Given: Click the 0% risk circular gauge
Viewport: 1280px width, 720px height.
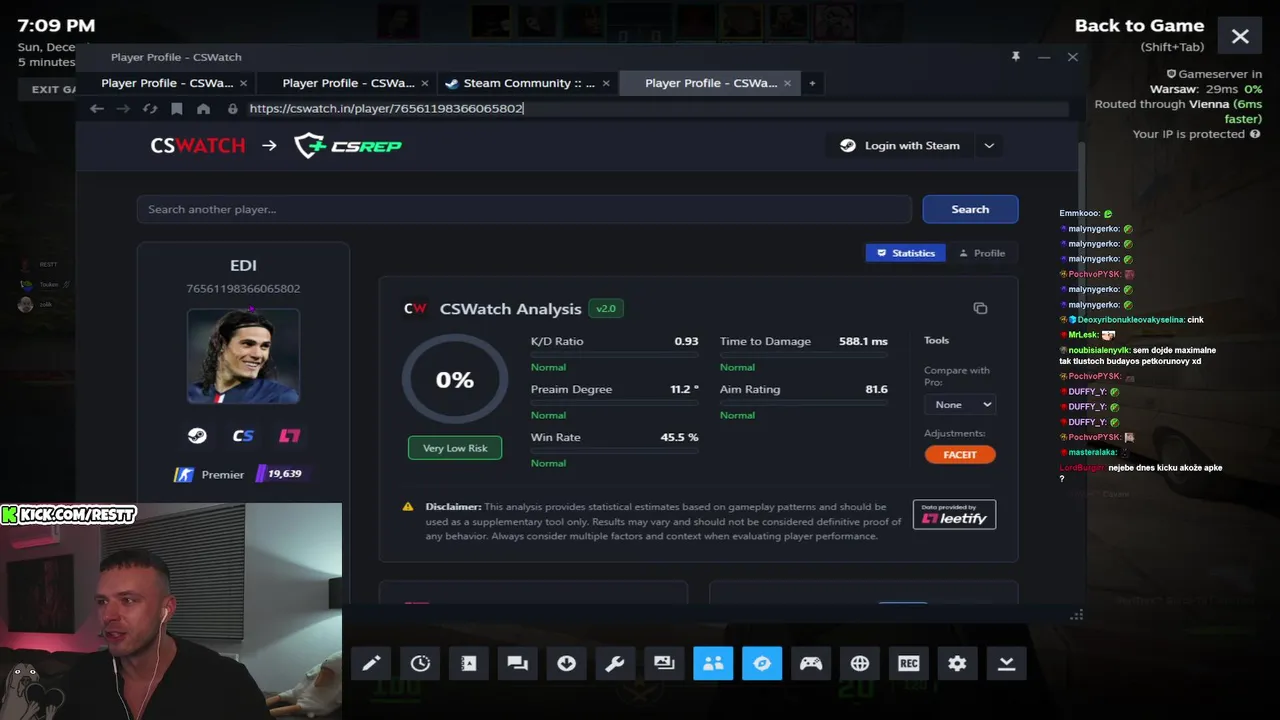Looking at the screenshot, I should click(x=455, y=380).
